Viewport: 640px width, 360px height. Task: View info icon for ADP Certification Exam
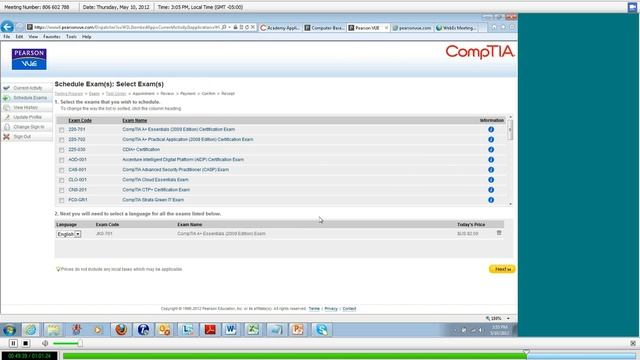[x=491, y=160]
